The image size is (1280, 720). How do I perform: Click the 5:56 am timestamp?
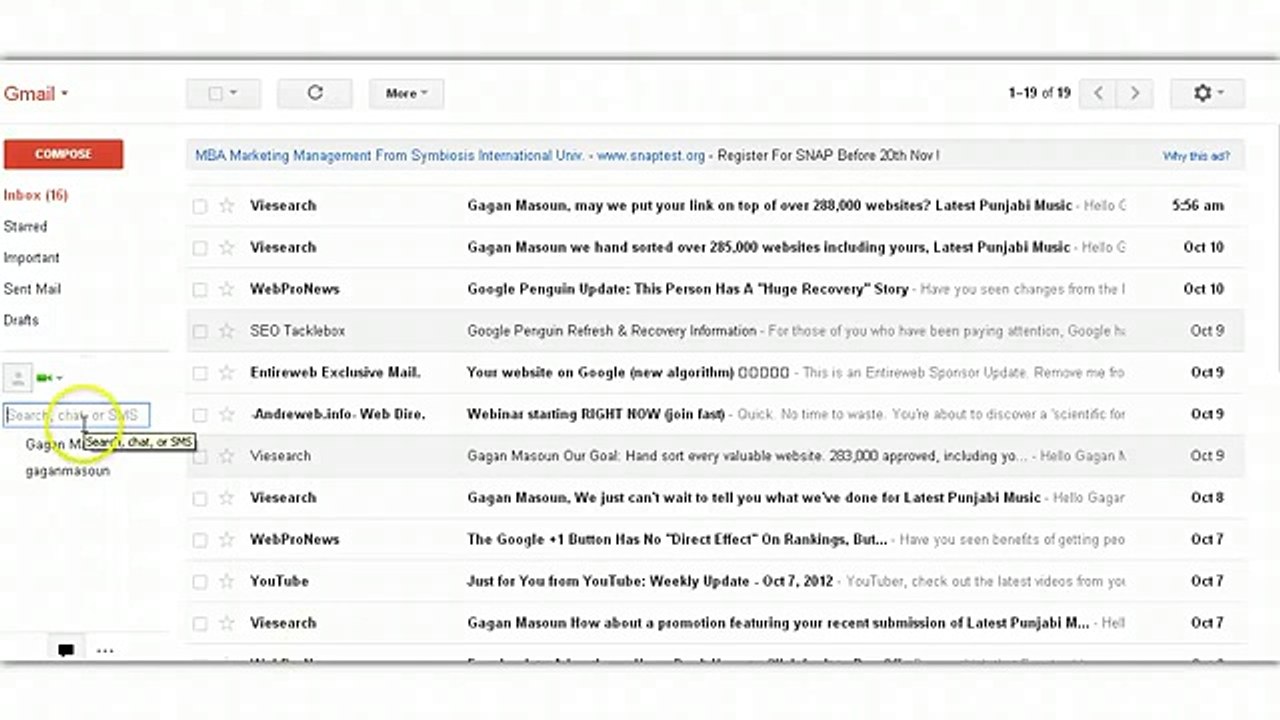(1198, 206)
